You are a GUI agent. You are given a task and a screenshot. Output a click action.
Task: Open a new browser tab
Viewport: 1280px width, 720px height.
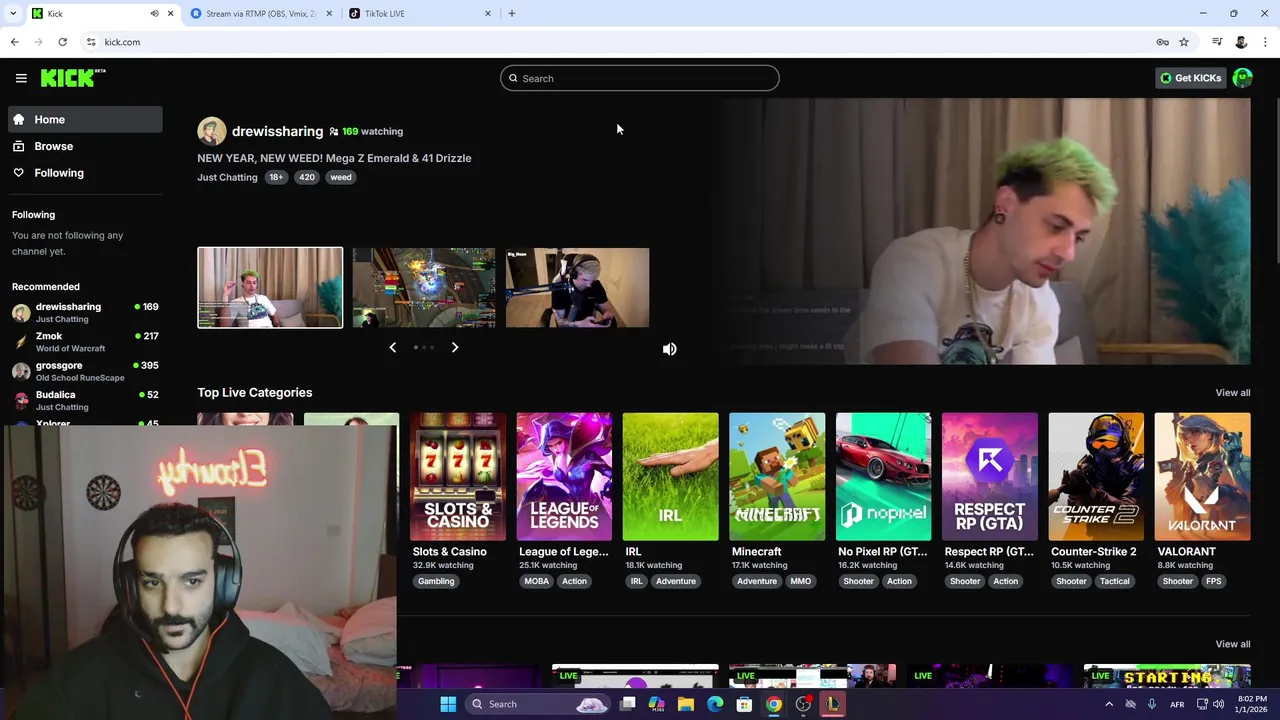point(511,14)
